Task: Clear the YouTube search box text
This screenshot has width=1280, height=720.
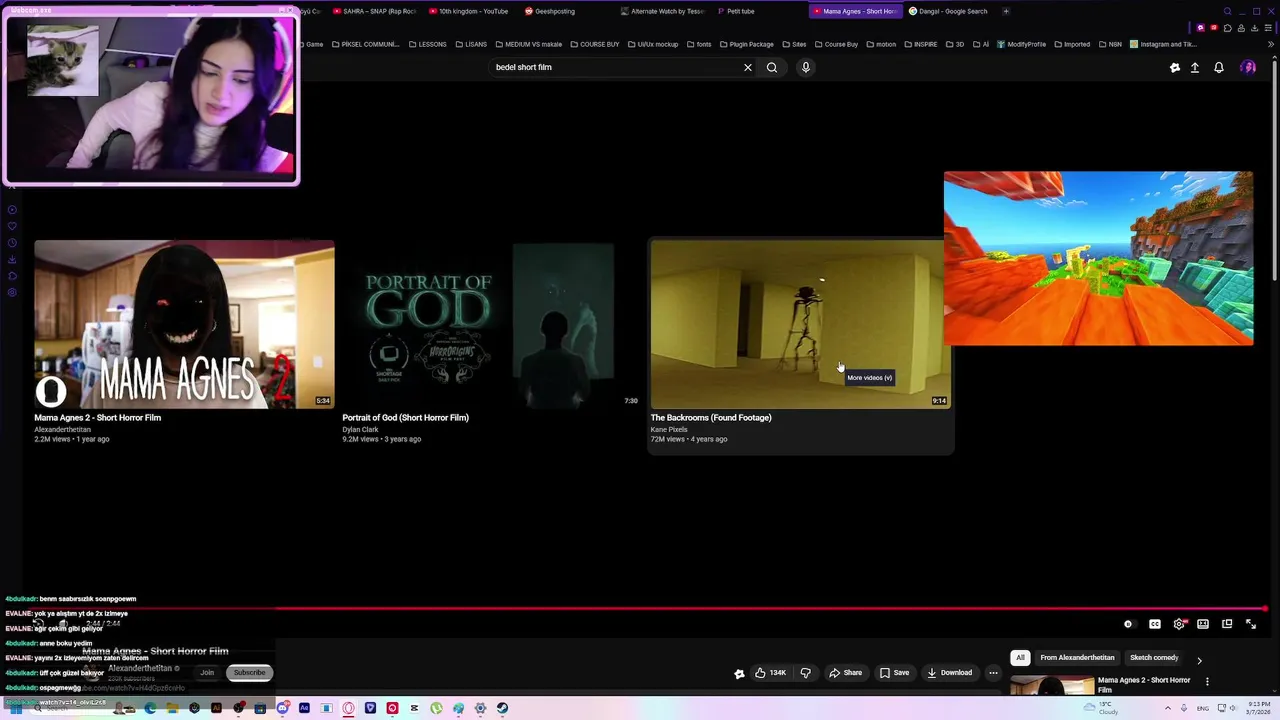Action: 747,67
